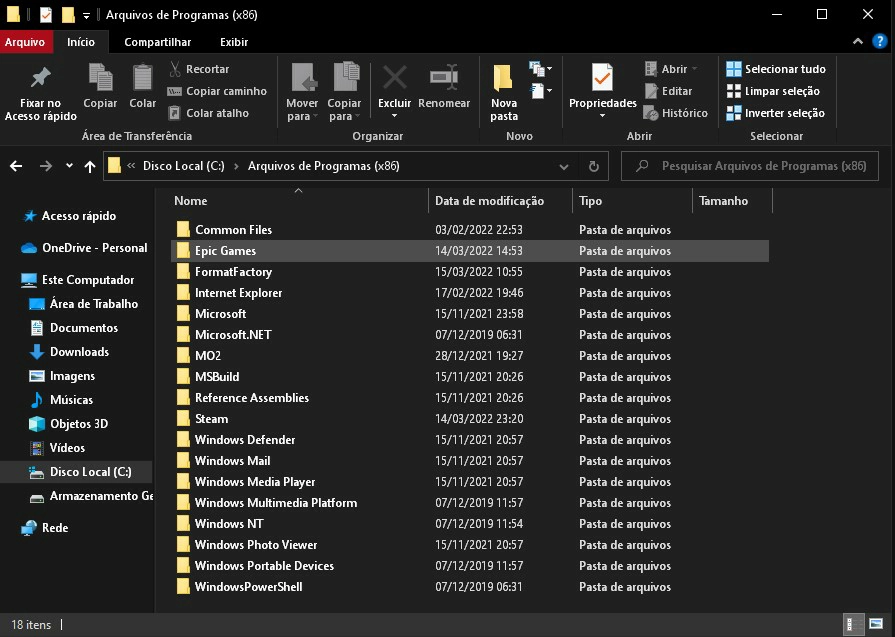This screenshot has width=895, height=637.
Task: Select Recortar scissors command
Action: (x=199, y=69)
